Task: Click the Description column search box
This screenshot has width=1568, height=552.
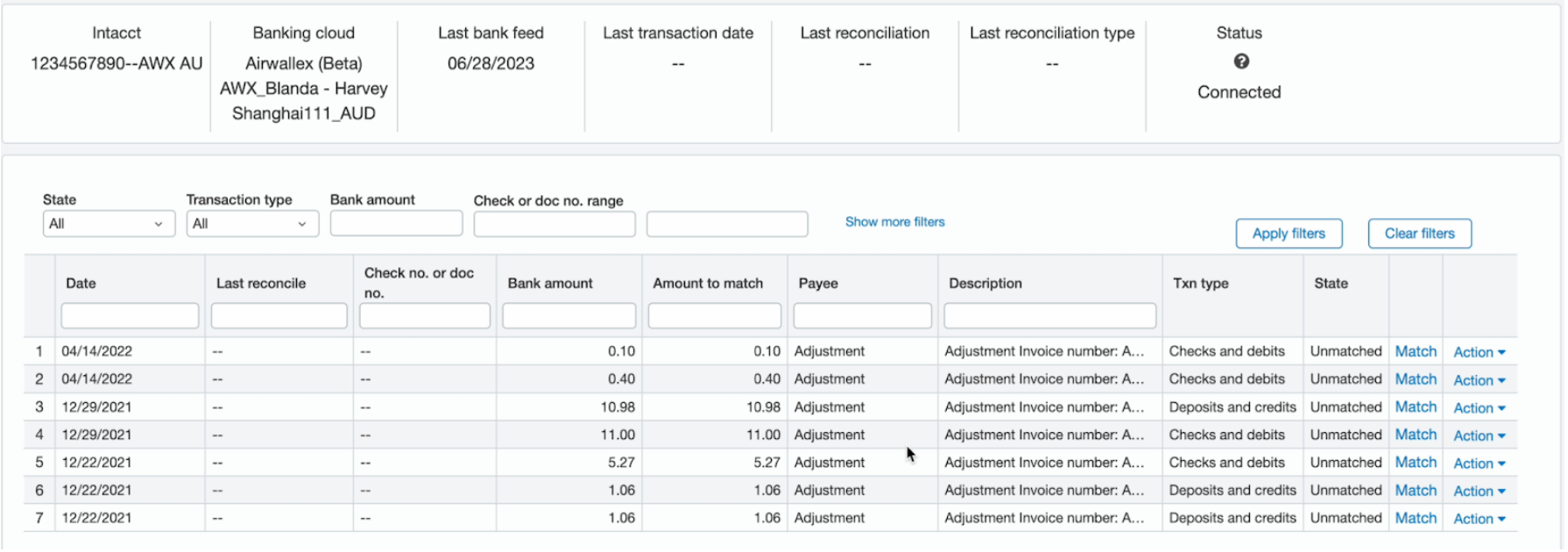Action: coord(1049,315)
